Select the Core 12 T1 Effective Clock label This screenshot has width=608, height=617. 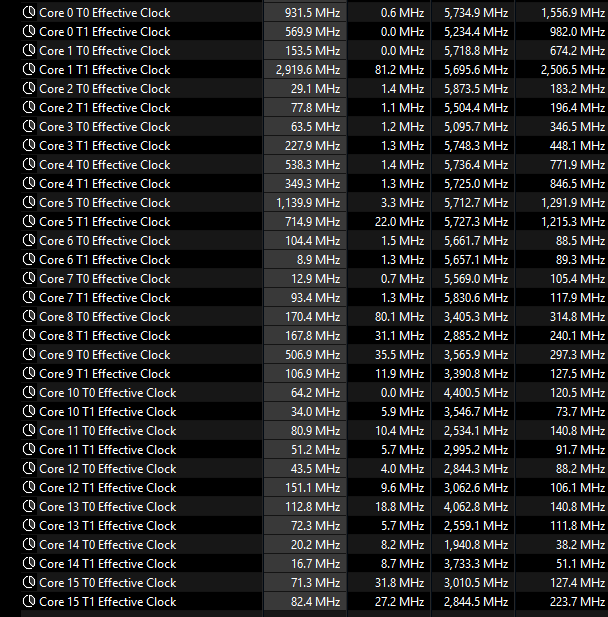coord(108,488)
